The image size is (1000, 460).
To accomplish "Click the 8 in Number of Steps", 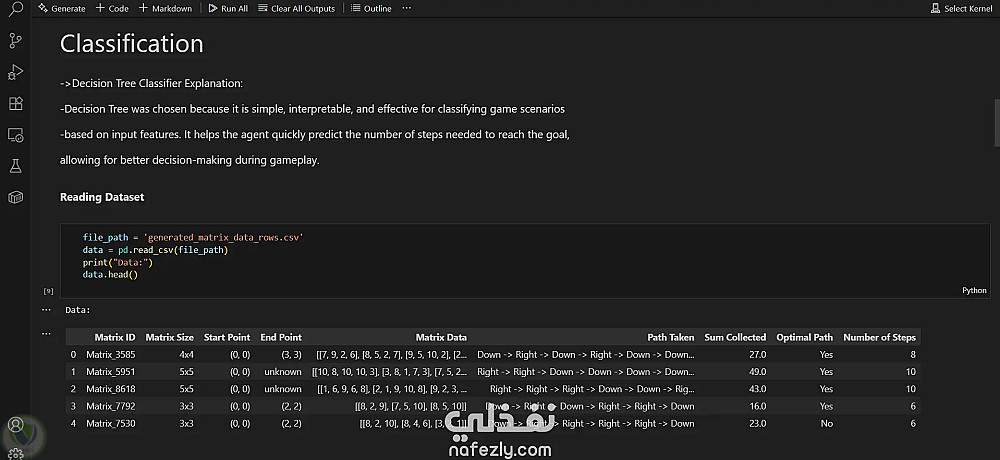I will tap(913, 355).
